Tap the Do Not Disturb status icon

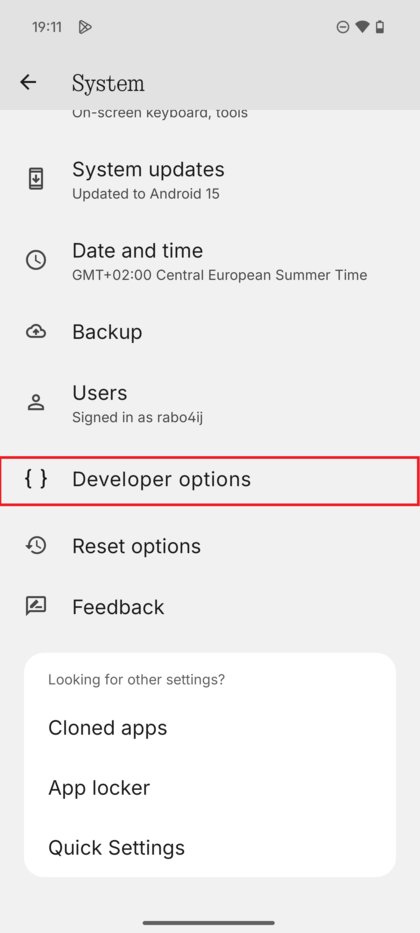click(x=343, y=27)
